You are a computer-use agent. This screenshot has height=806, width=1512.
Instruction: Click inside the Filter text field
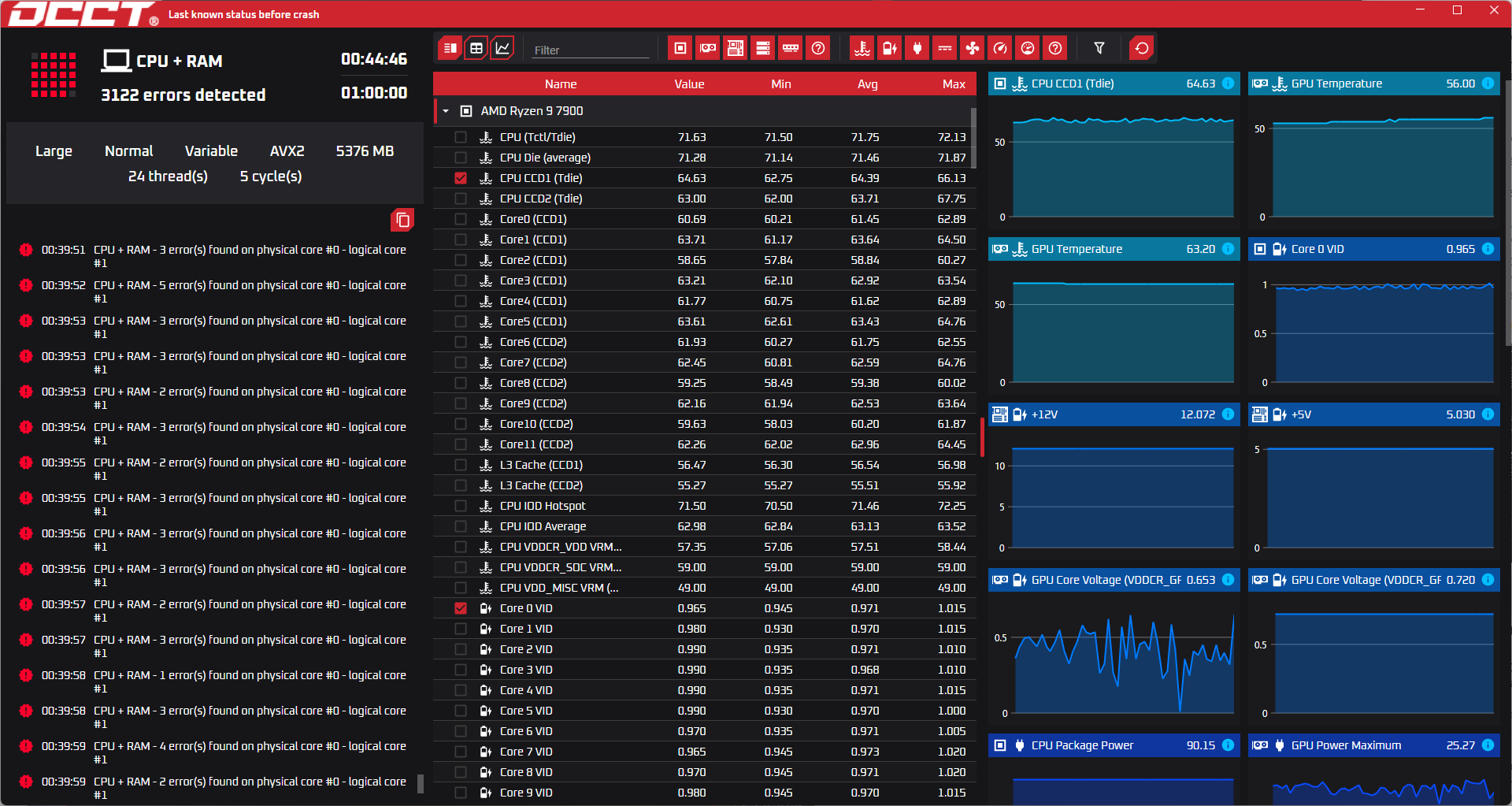point(591,50)
